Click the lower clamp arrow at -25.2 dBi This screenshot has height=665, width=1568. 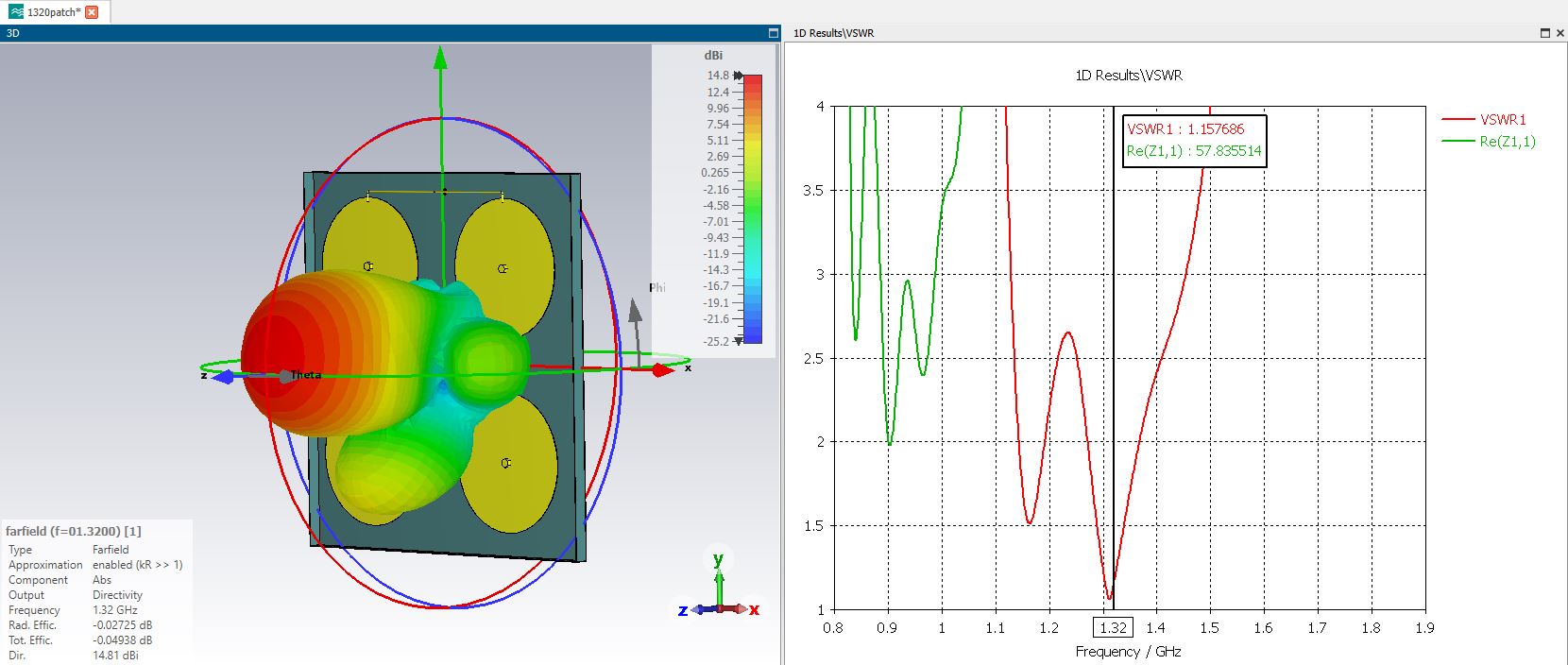[739, 340]
